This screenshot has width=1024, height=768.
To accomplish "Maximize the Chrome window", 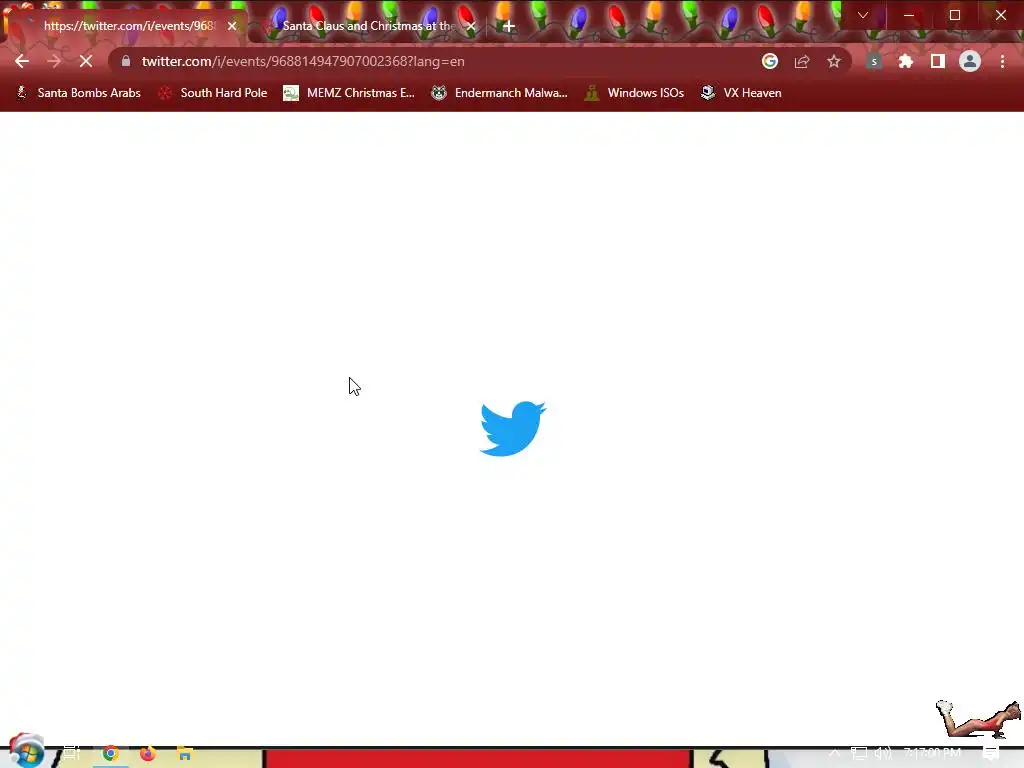I will point(955,15).
